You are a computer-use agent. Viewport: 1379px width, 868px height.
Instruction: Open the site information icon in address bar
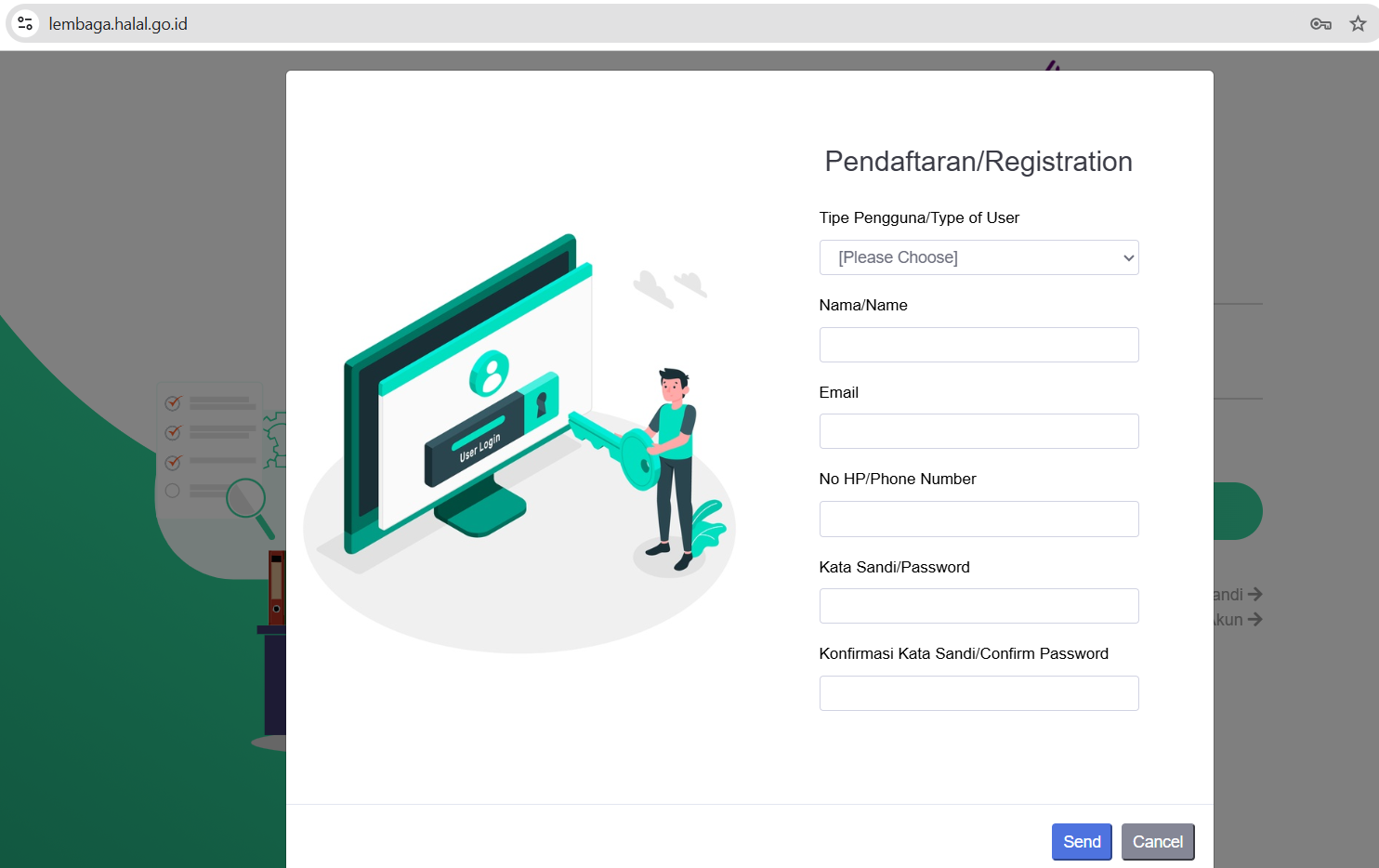(x=25, y=23)
